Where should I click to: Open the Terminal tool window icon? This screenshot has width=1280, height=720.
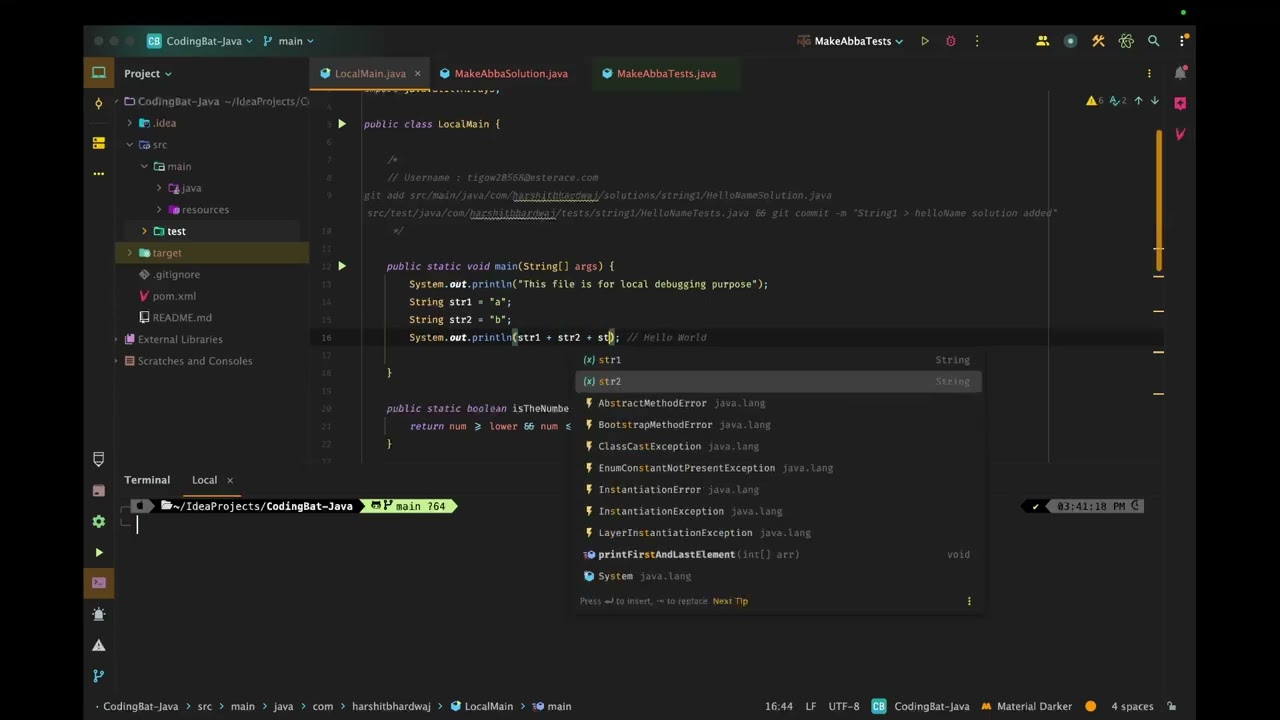coord(98,583)
